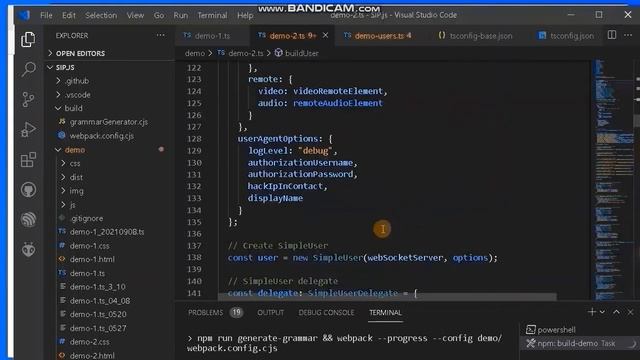Screen dimensions: 640x360
Task: Open the Explorer view in activity bar
Action: click(28, 40)
